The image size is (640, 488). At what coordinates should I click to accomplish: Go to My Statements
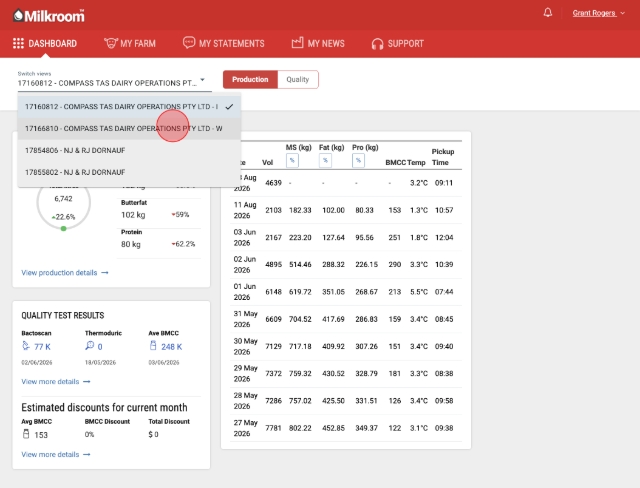(x=224, y=43)
